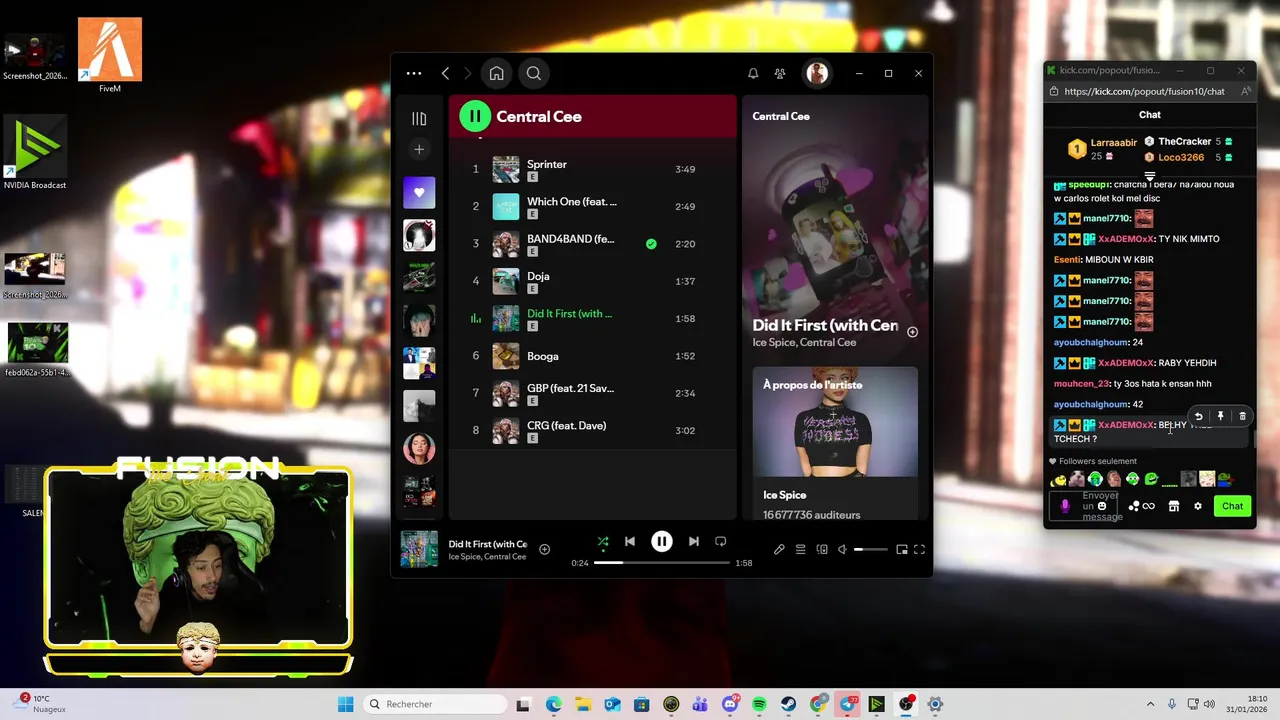Play the track Doja
1280x720 pixels.
pyautogui.click(x=593, y=281)
